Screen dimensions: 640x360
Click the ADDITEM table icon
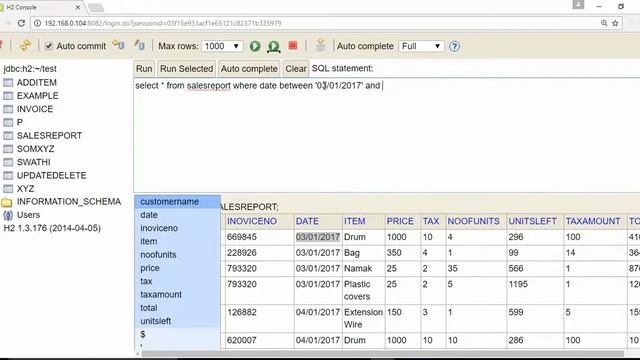point(8,82)
